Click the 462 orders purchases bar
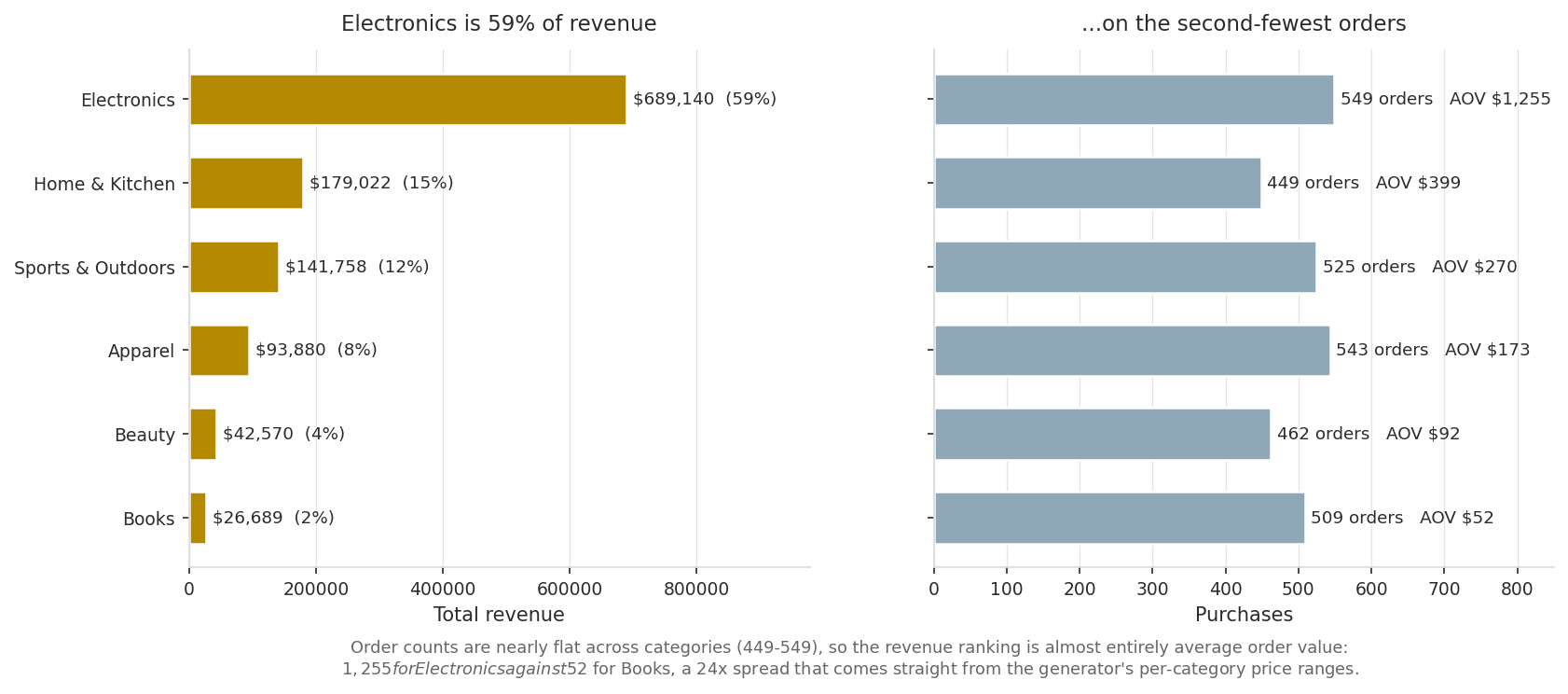Screen dimensions: 1568x694 point(1102,434)
